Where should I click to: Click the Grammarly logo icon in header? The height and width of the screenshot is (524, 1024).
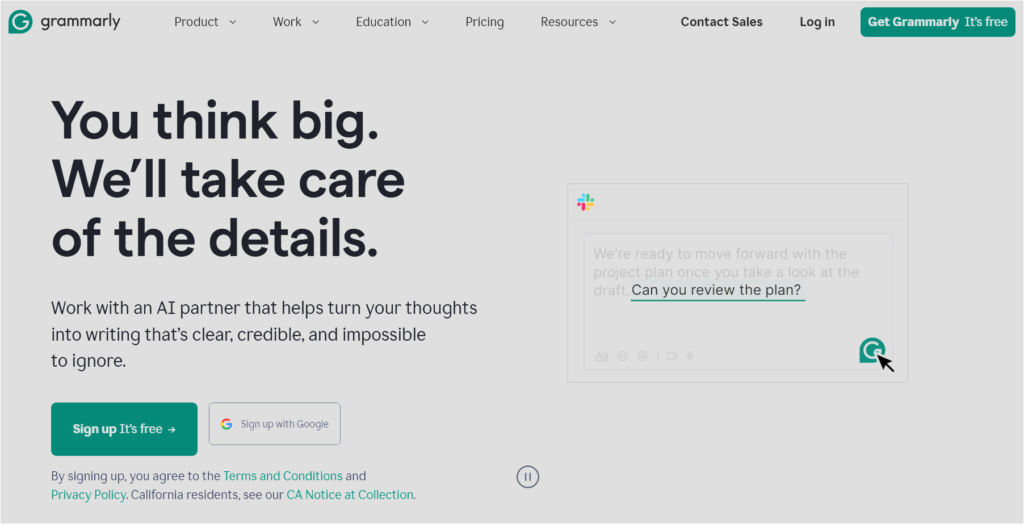pos(20,22)
